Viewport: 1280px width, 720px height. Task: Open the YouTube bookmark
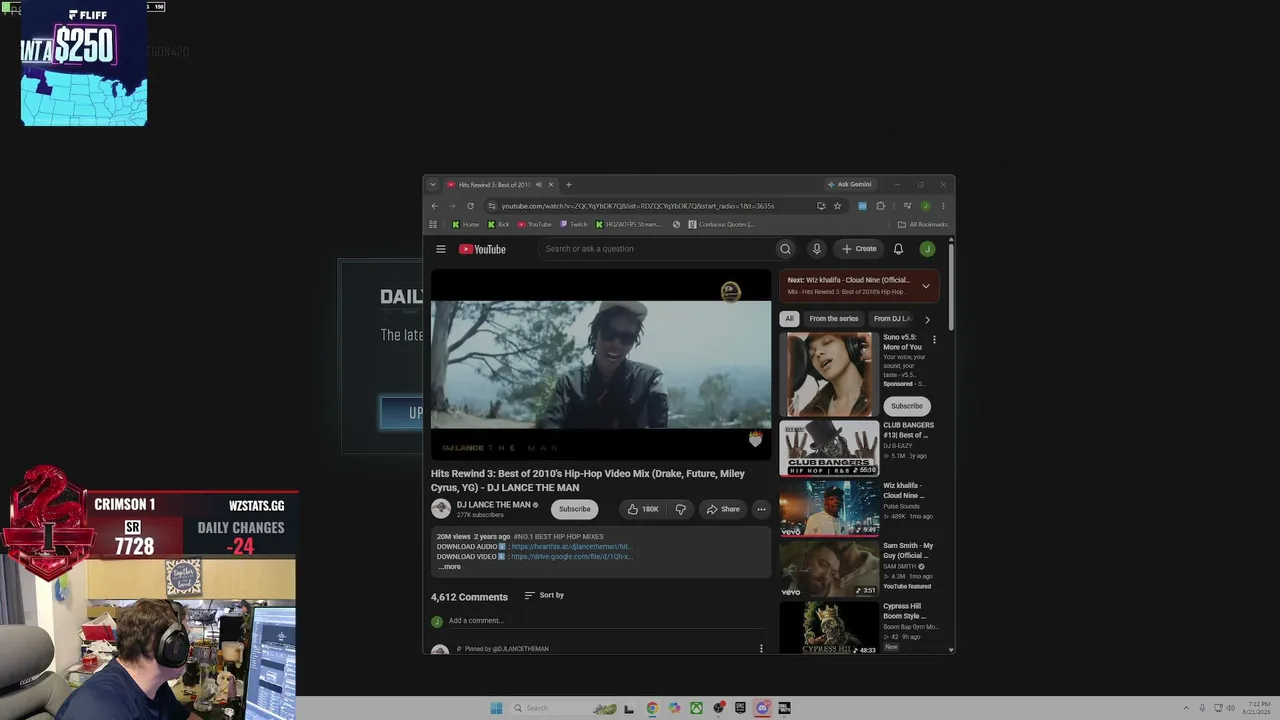coord(535,224)
